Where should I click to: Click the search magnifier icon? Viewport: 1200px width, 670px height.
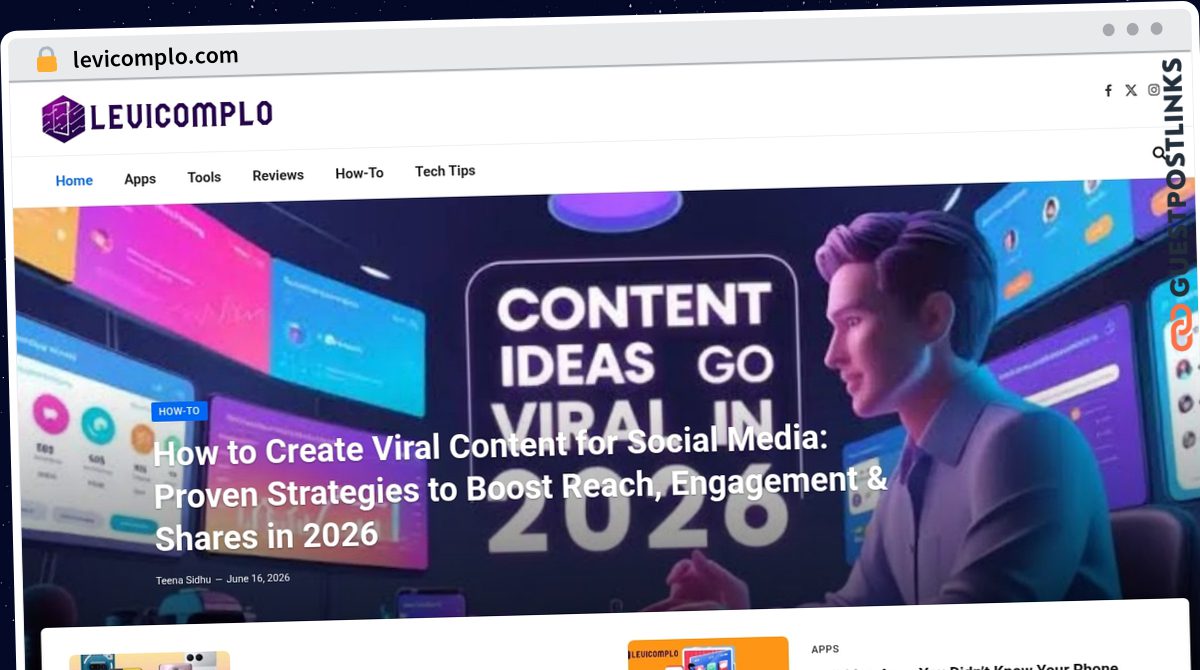click(x=1159, y=154)
